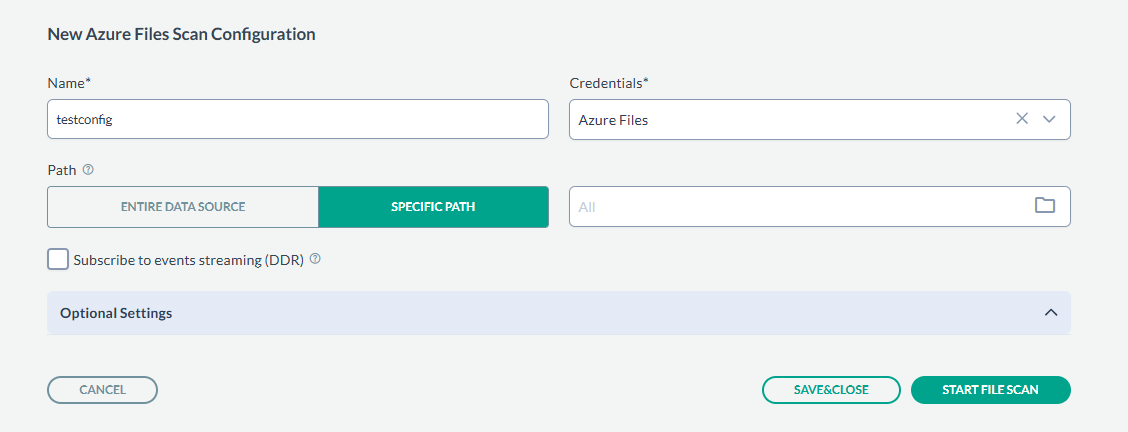The image size is (1128, 432).
Task: Click the path input showing All
Action: coord(800,207)
